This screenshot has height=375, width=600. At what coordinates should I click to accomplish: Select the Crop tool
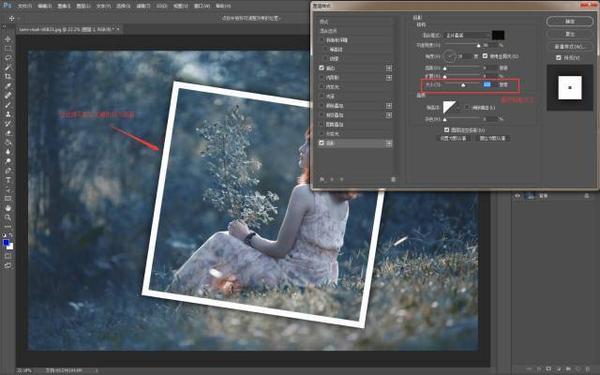coord(8,77)
